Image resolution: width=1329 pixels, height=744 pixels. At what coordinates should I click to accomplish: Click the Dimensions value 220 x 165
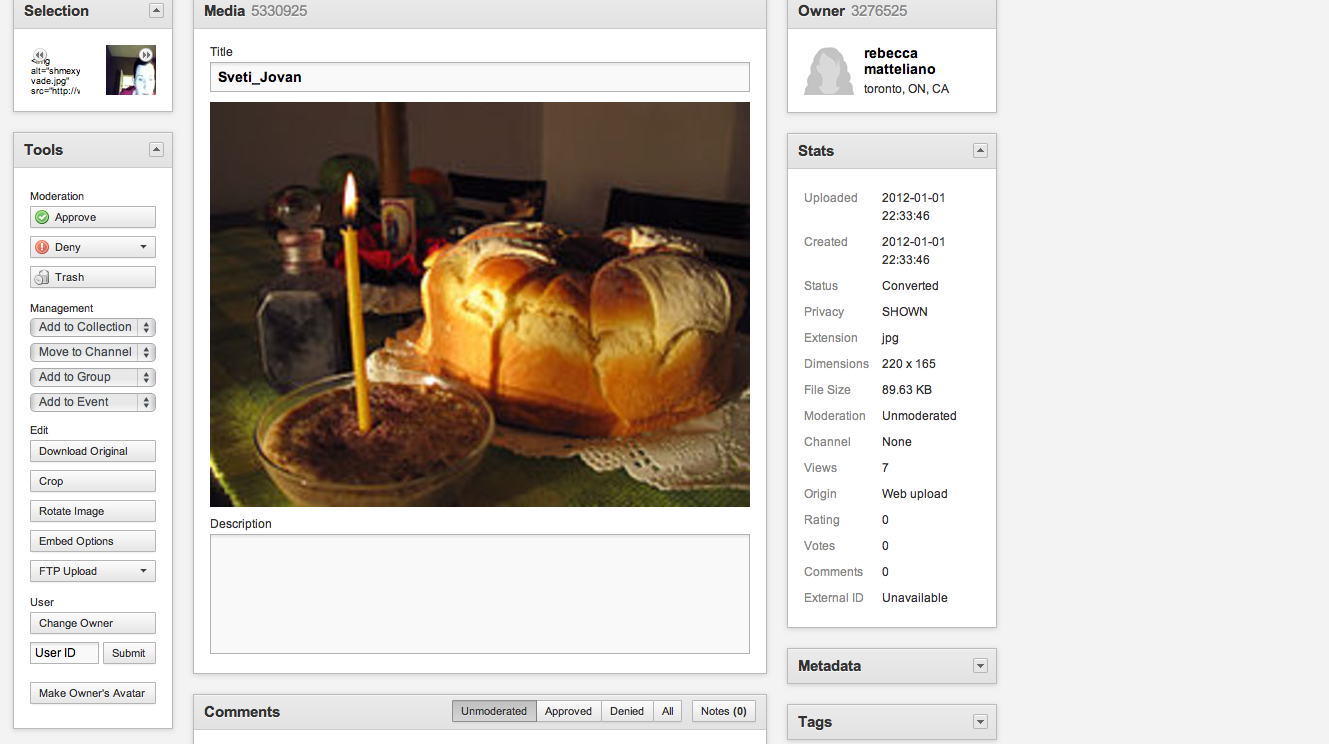[x=909, y=364]
